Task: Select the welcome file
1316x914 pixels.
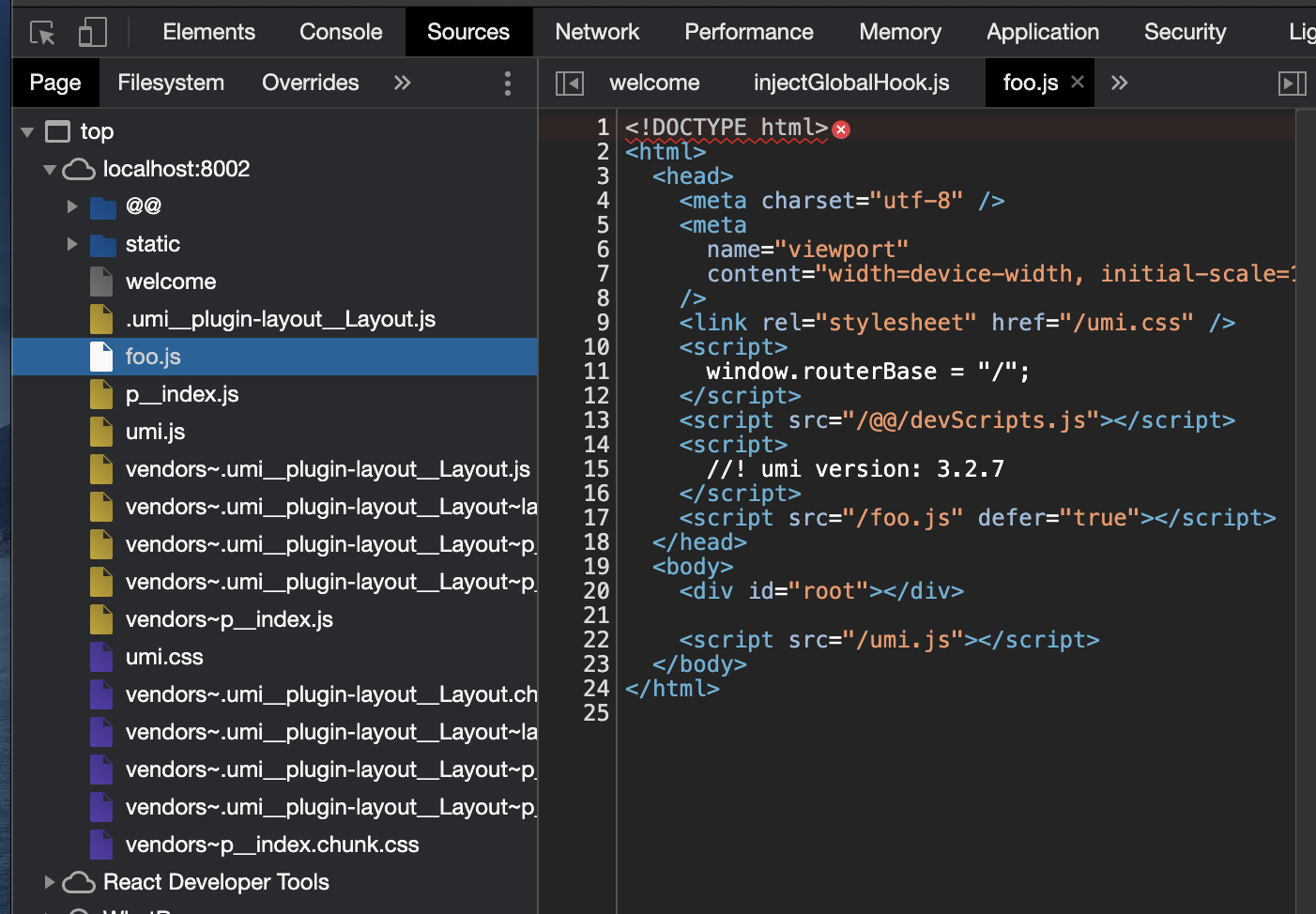Action: [171, 282]
